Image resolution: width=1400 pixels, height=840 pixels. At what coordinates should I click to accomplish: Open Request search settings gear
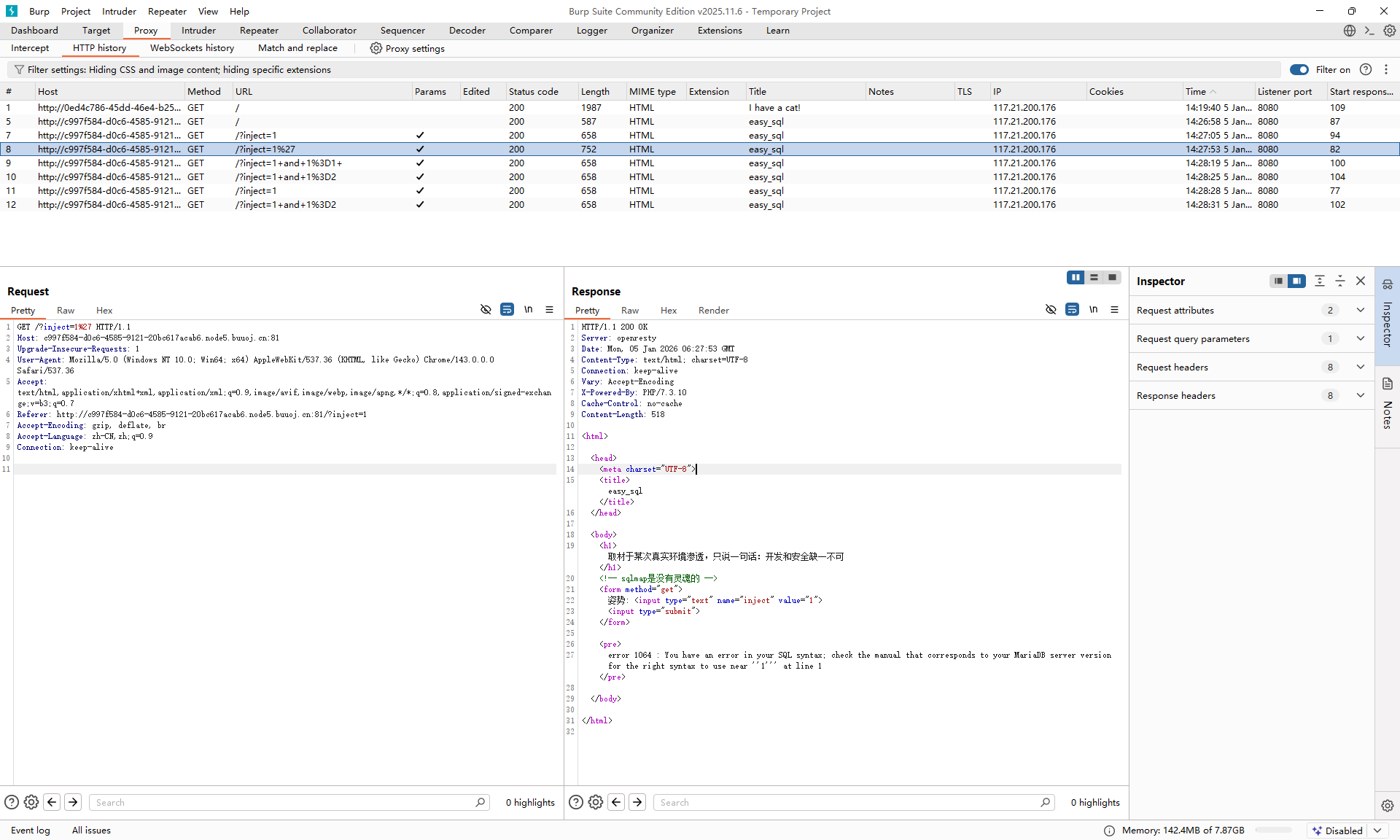(31, 802)
